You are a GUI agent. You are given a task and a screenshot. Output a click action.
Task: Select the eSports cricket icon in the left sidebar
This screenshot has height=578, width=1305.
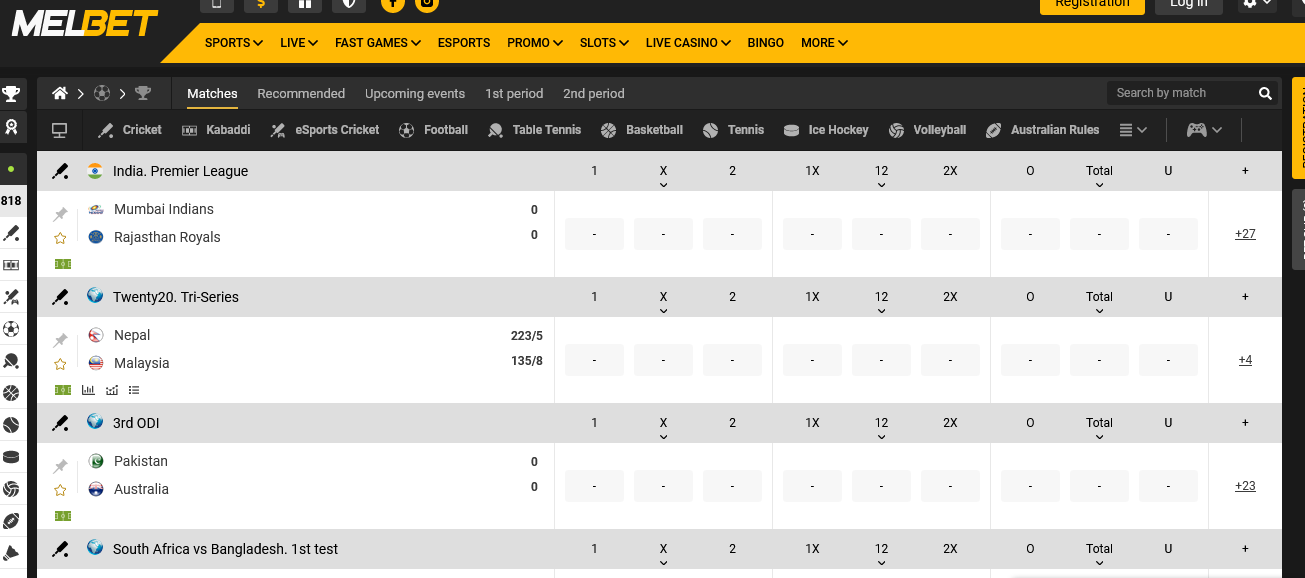pyautogui.click(x=11, y=297)
